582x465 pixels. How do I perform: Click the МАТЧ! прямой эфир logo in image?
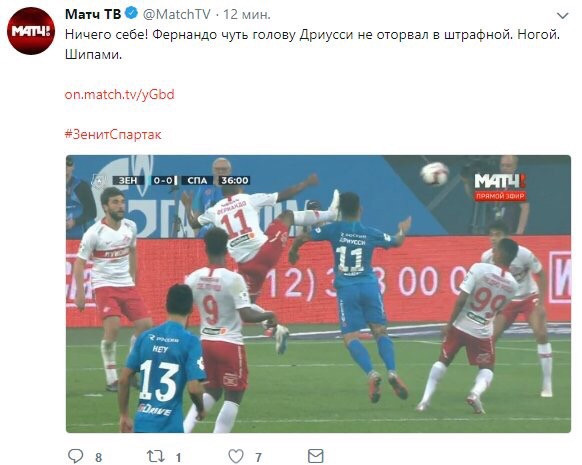500,187
